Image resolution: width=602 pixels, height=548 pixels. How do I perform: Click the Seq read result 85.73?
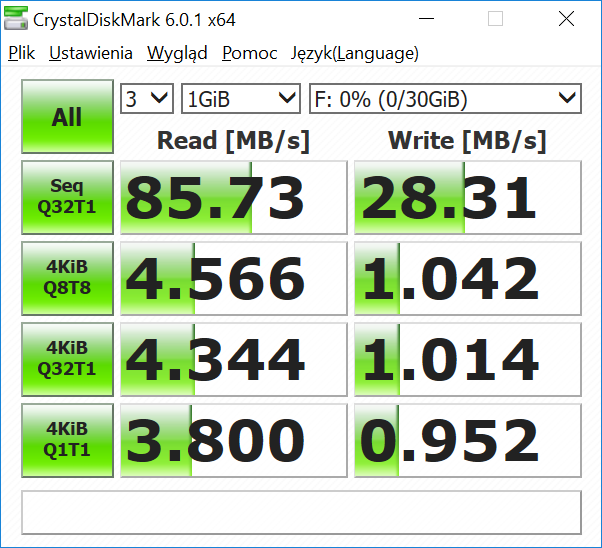tap(233, 197)
